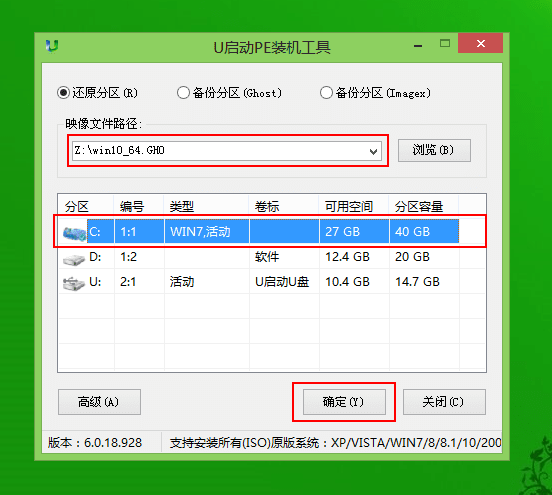The height and width of the screenshot is (495, 552).
Task: Click the U启动U盘 volume label cell
Action: point(282,282)
